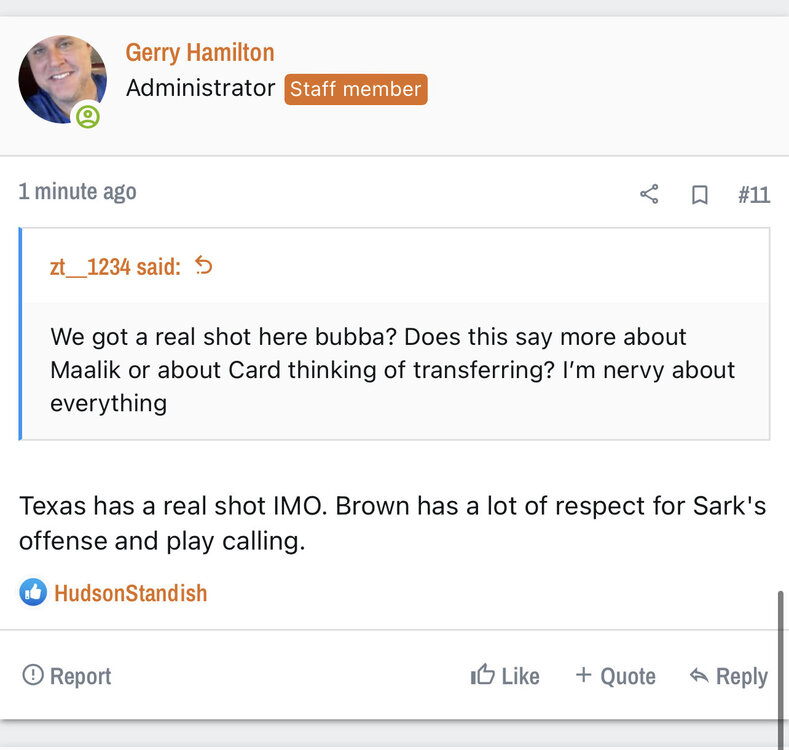Click the share post icon

(649, 194)
